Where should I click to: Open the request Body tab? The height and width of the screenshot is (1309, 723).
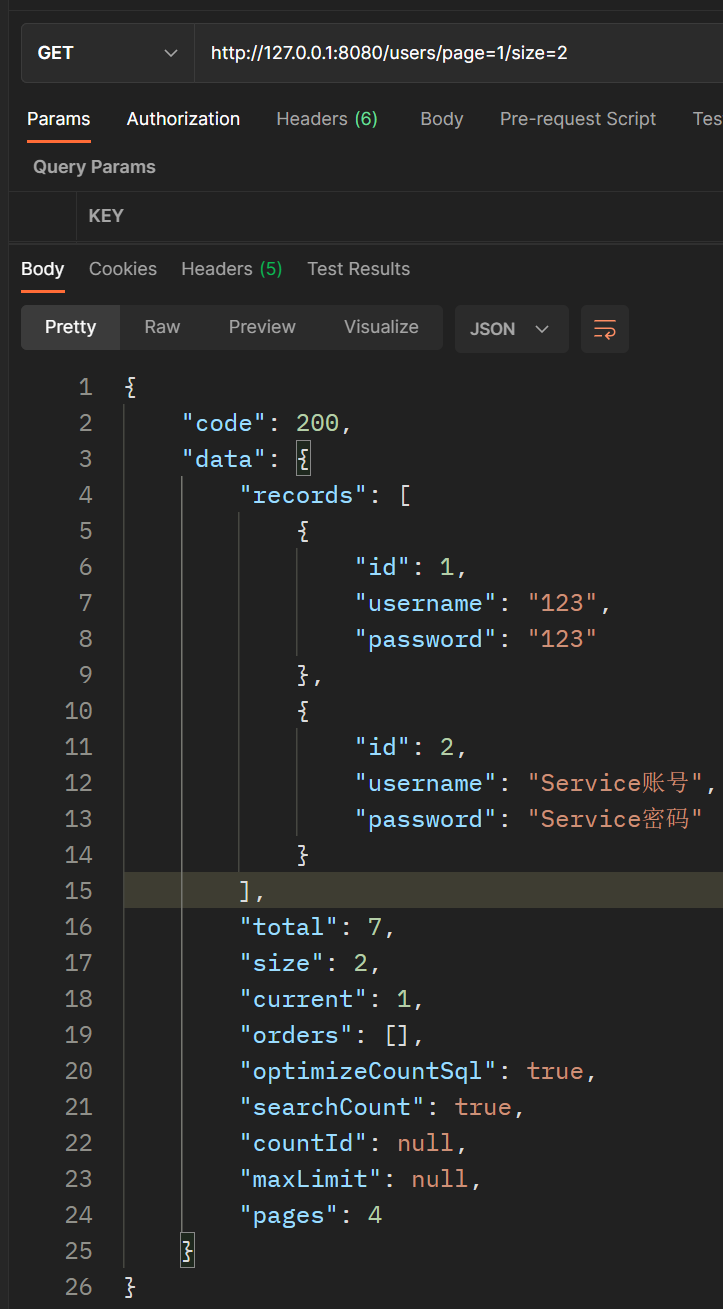[x=441, y=119]
